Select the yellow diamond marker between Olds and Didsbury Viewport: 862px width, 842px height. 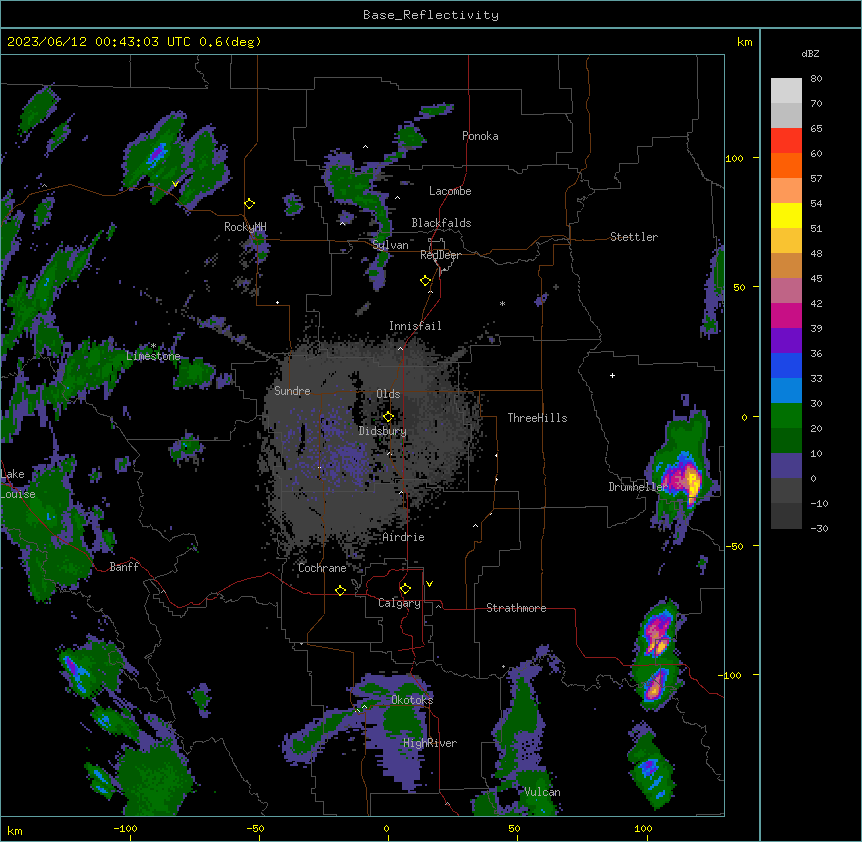(388, 417)
